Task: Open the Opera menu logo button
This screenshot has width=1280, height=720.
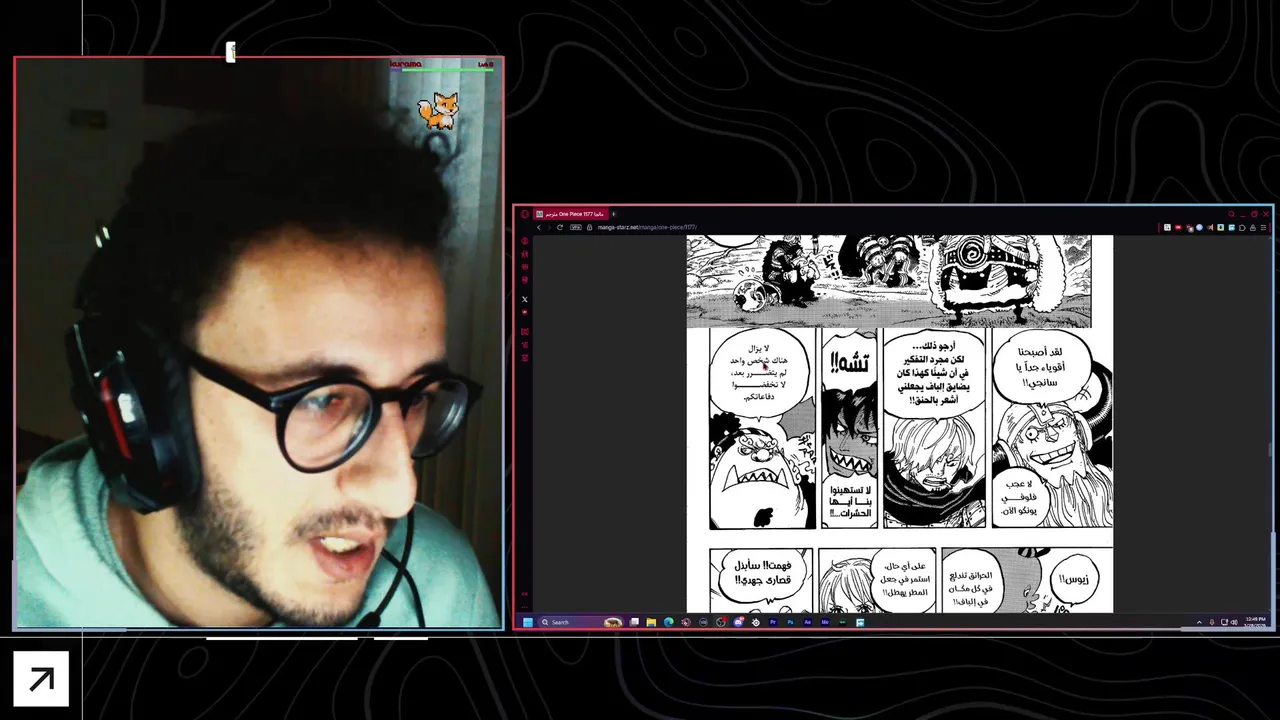Action: tap(525, 214)
